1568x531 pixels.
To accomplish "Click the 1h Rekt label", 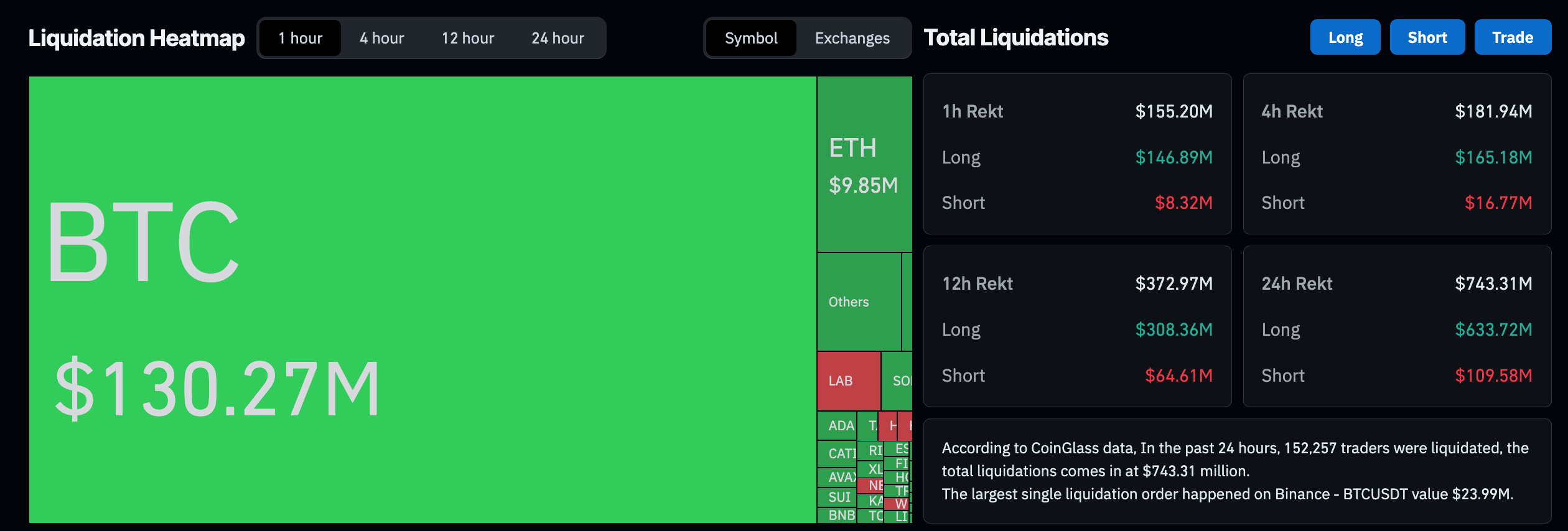I will click(973, 111).
